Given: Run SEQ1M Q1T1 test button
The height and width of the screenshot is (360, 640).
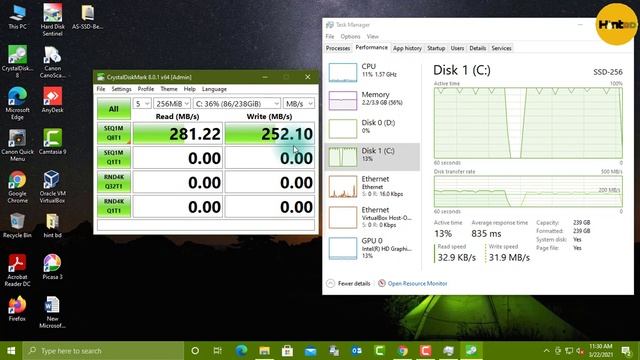Looking at the screenshot, I should (114, 157).
